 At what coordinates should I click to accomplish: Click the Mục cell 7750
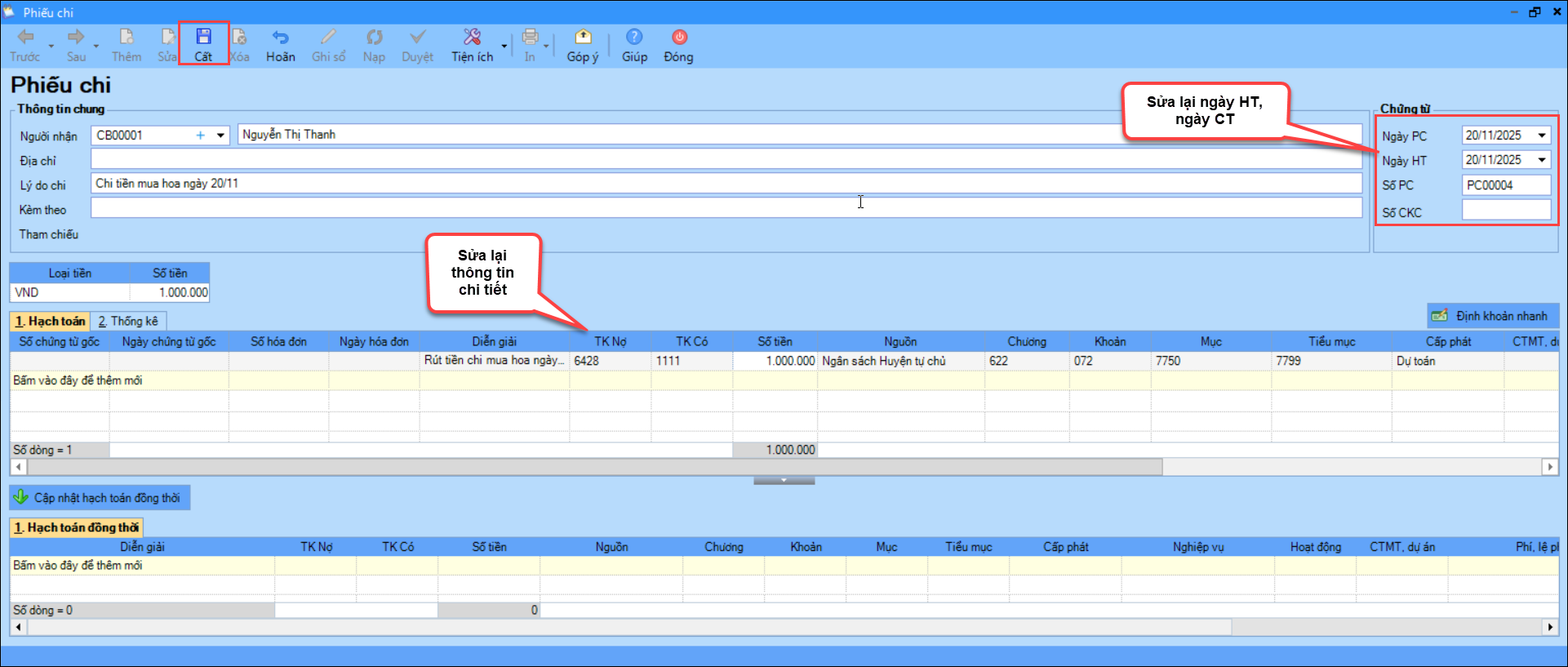pos(1211,360)
